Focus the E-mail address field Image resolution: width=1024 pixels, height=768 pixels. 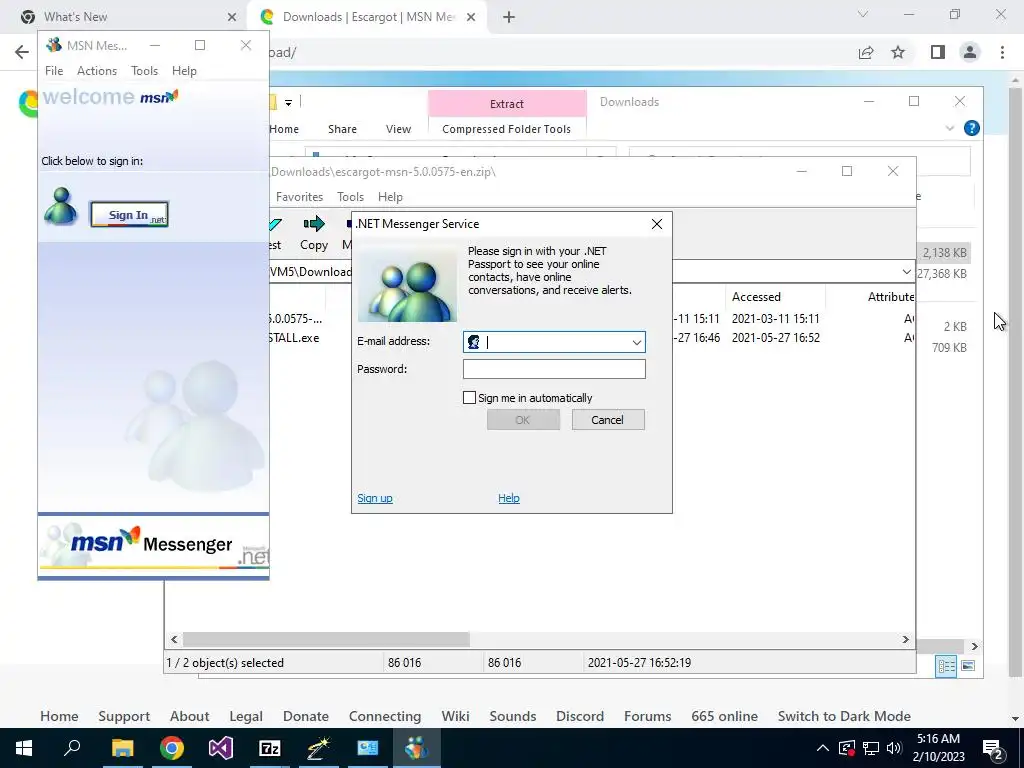(554, 342)
